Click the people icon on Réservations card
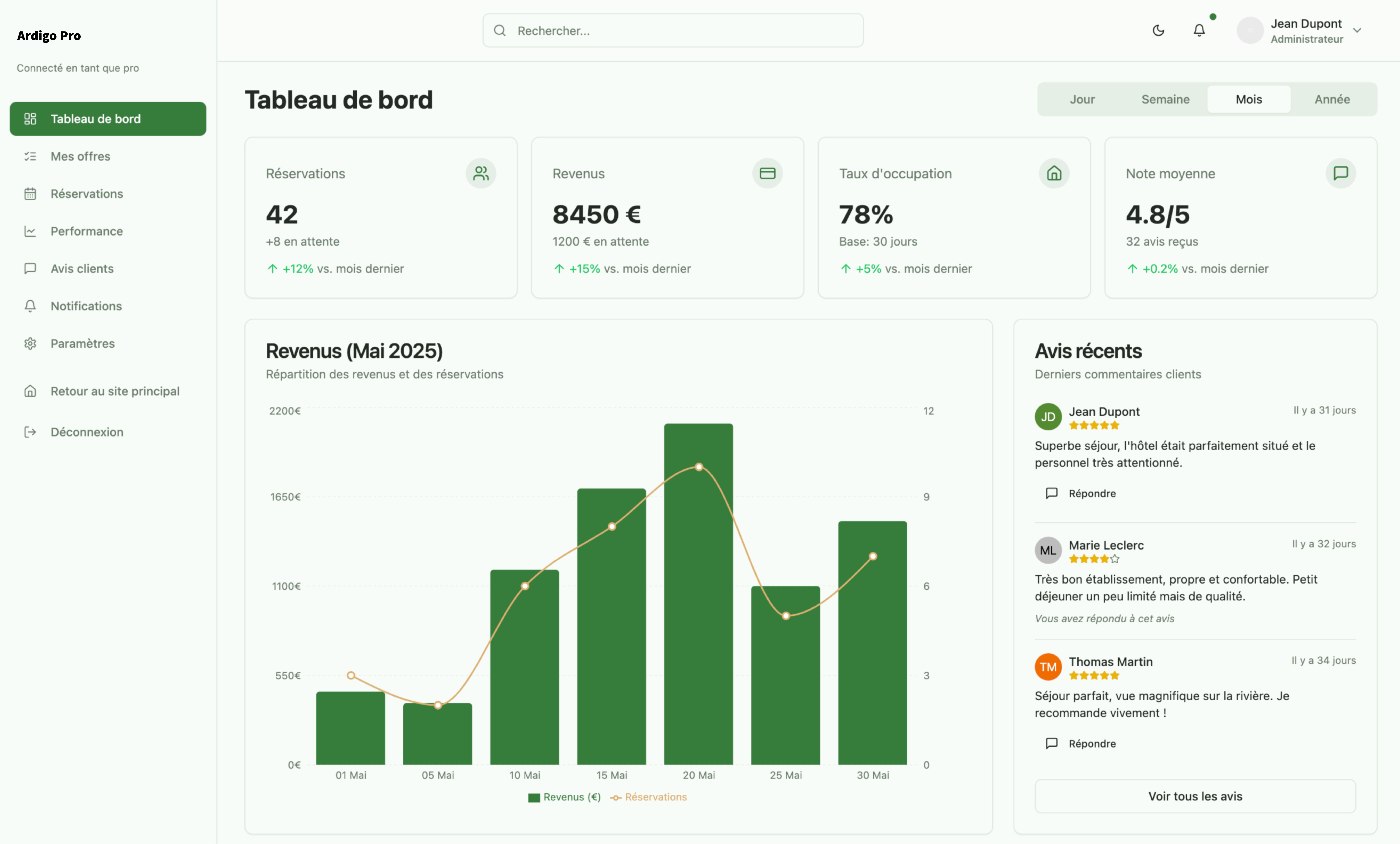The width and height of the screenshot is (1400, 844). pos(481,173)
